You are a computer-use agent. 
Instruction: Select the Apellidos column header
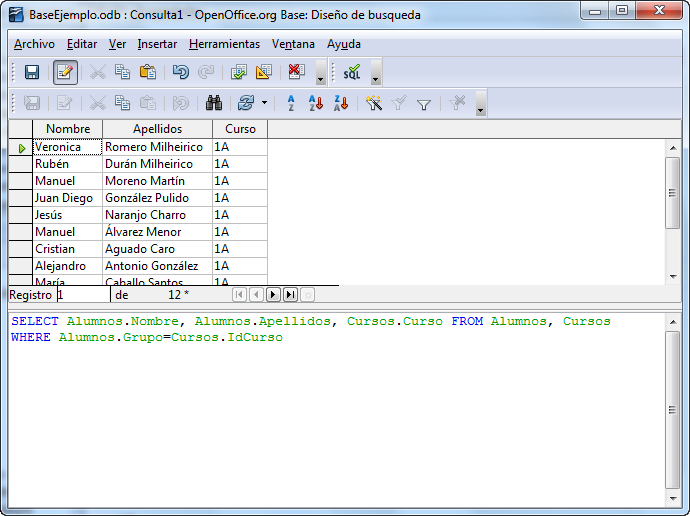point(158,129)
